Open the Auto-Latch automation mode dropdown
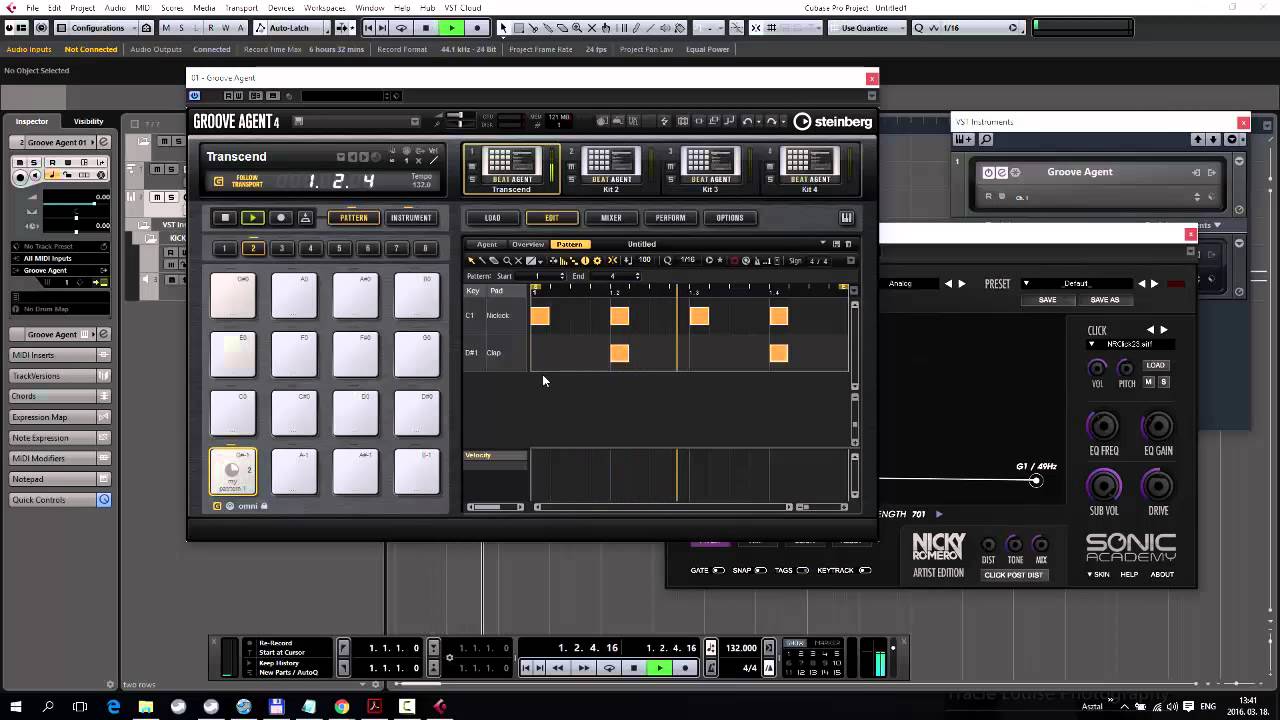The height and width of the screenshot is (720, 1280). coord(290,28)
